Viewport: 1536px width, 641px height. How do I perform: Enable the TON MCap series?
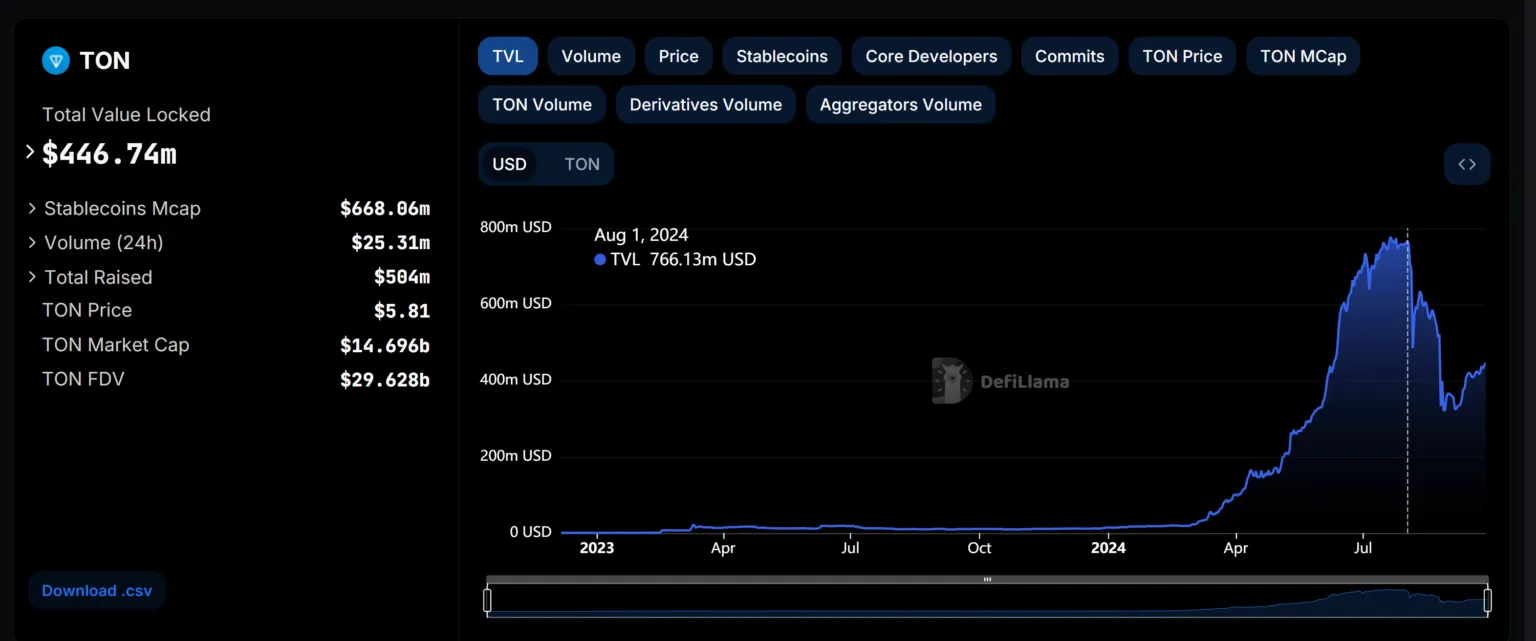[x=1303, y=56]
